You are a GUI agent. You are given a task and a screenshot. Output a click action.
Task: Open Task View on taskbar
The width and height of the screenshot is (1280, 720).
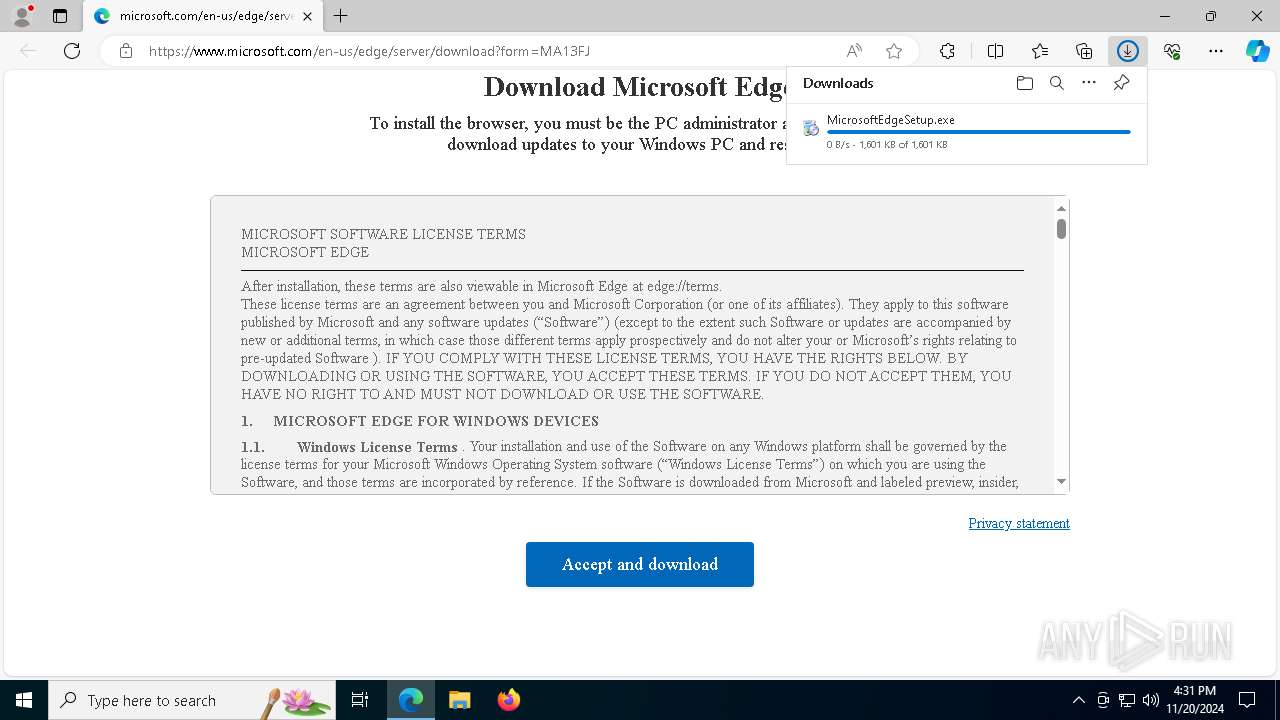coord(360,700)
